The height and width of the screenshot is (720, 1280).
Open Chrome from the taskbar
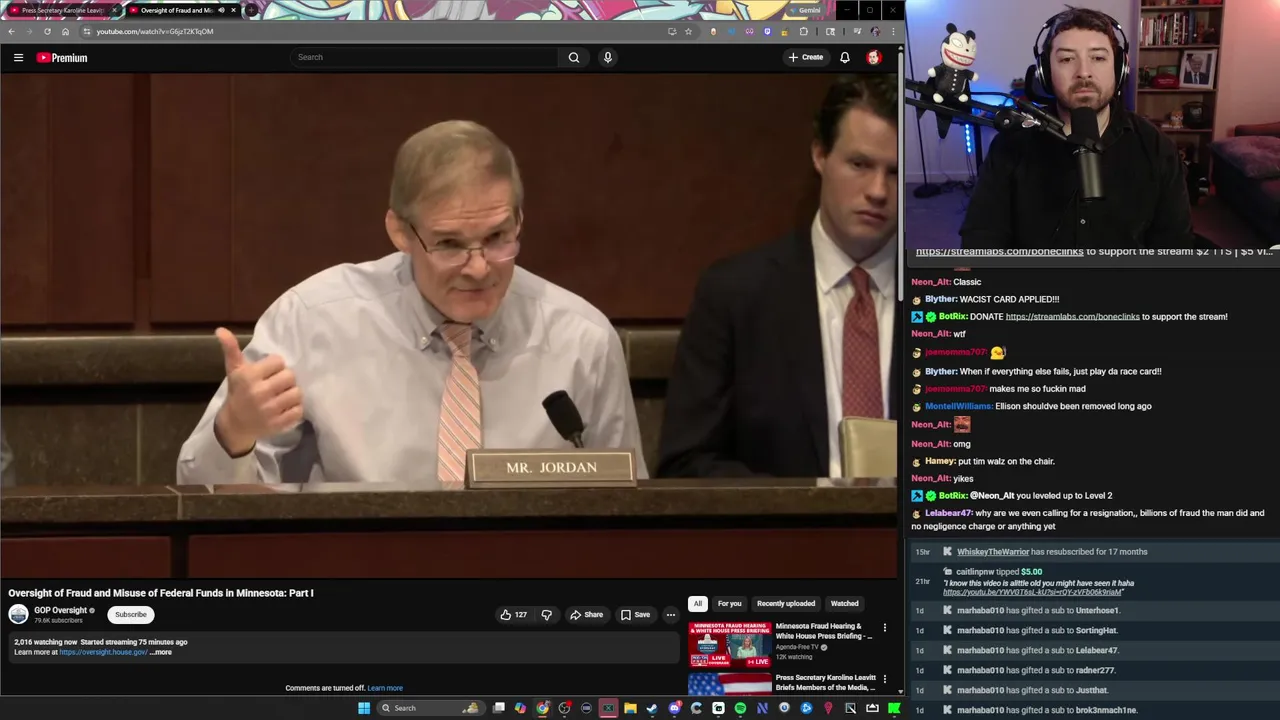coord(542,708)
